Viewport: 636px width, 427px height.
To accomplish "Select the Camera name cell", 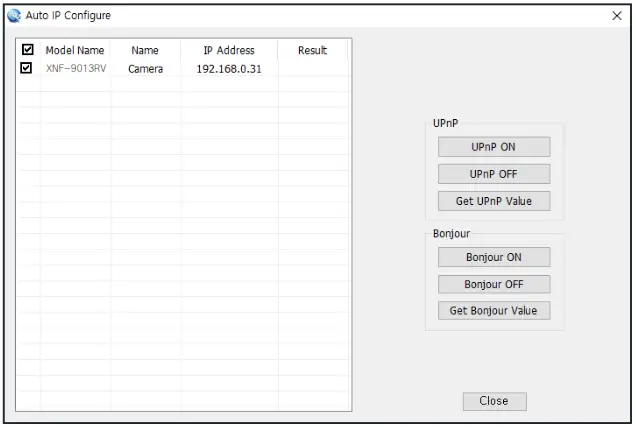I will click(146, 69).
